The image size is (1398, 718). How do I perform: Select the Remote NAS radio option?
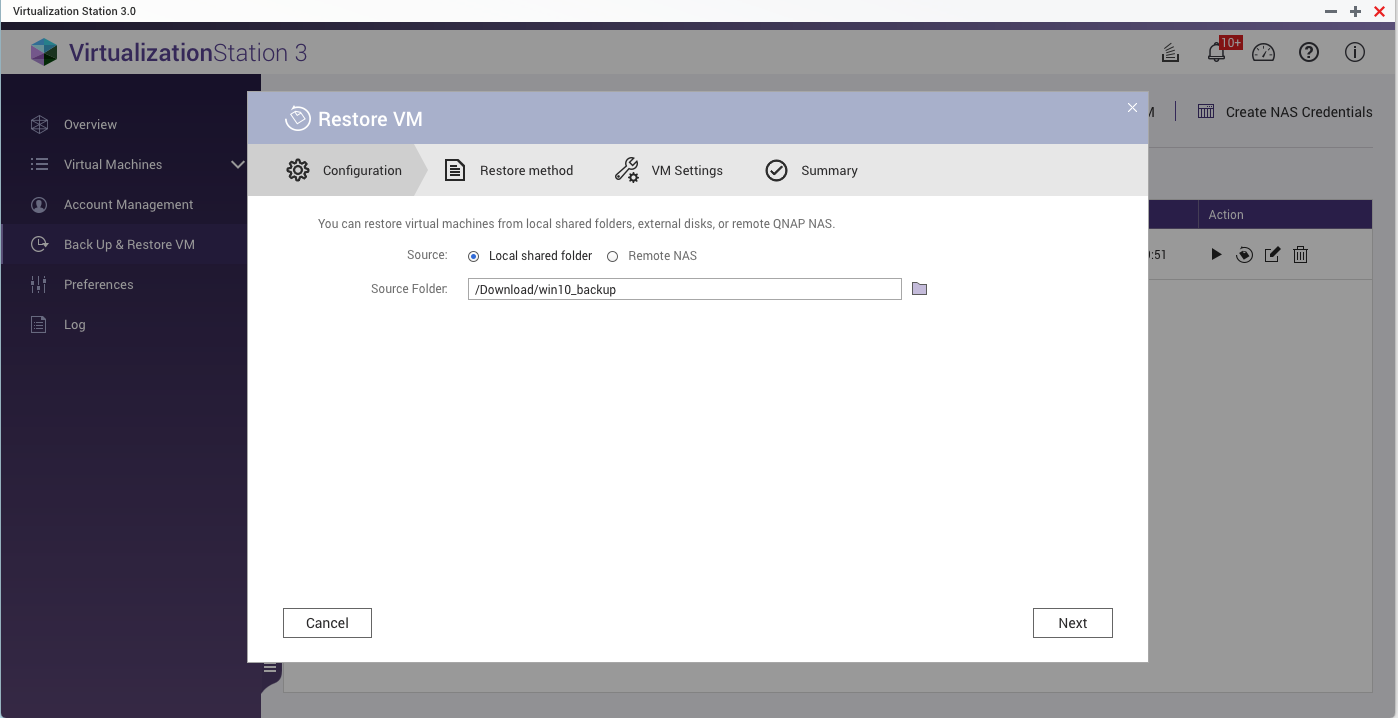pos(613,256)
